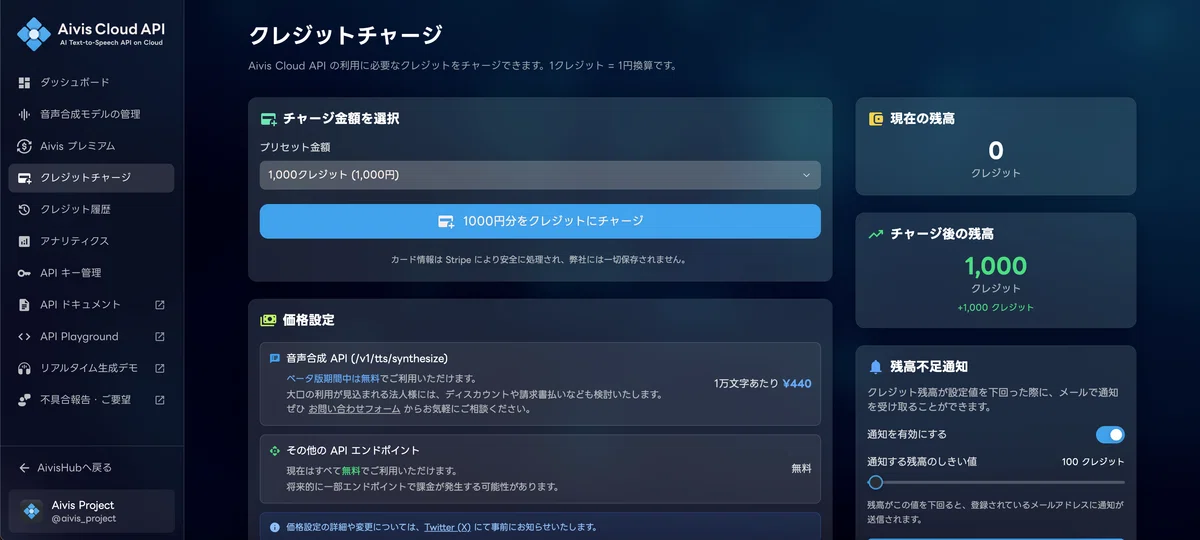
Task: Click external link icon beside API Playground
Action: click(160, 336)
